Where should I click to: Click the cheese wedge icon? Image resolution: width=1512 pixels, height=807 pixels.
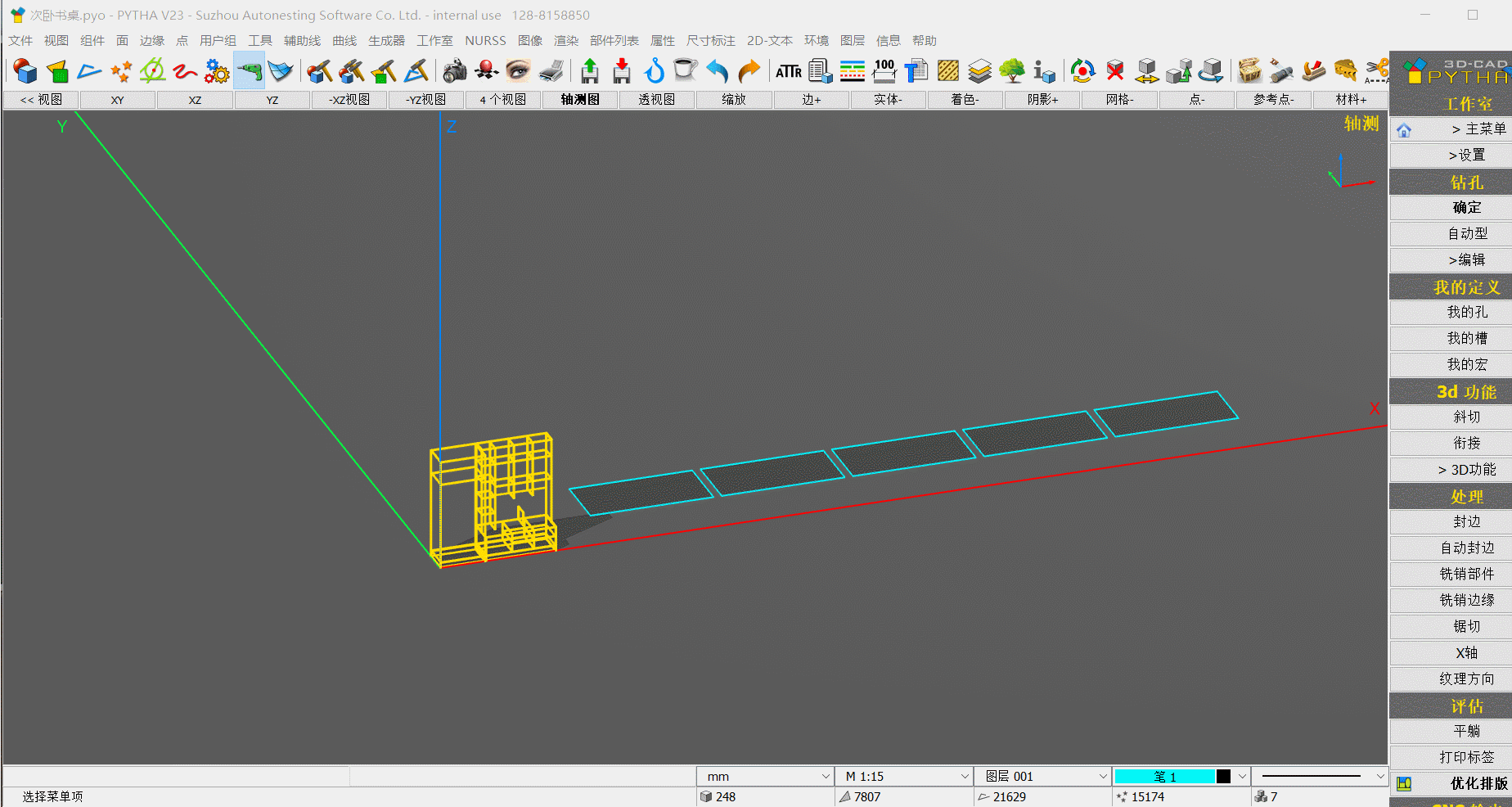coord(1345,71)
